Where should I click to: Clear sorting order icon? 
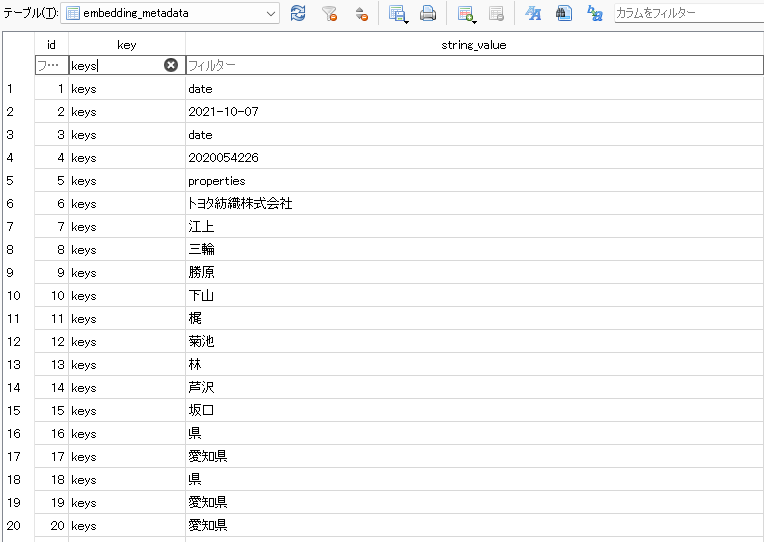(362, 13)
